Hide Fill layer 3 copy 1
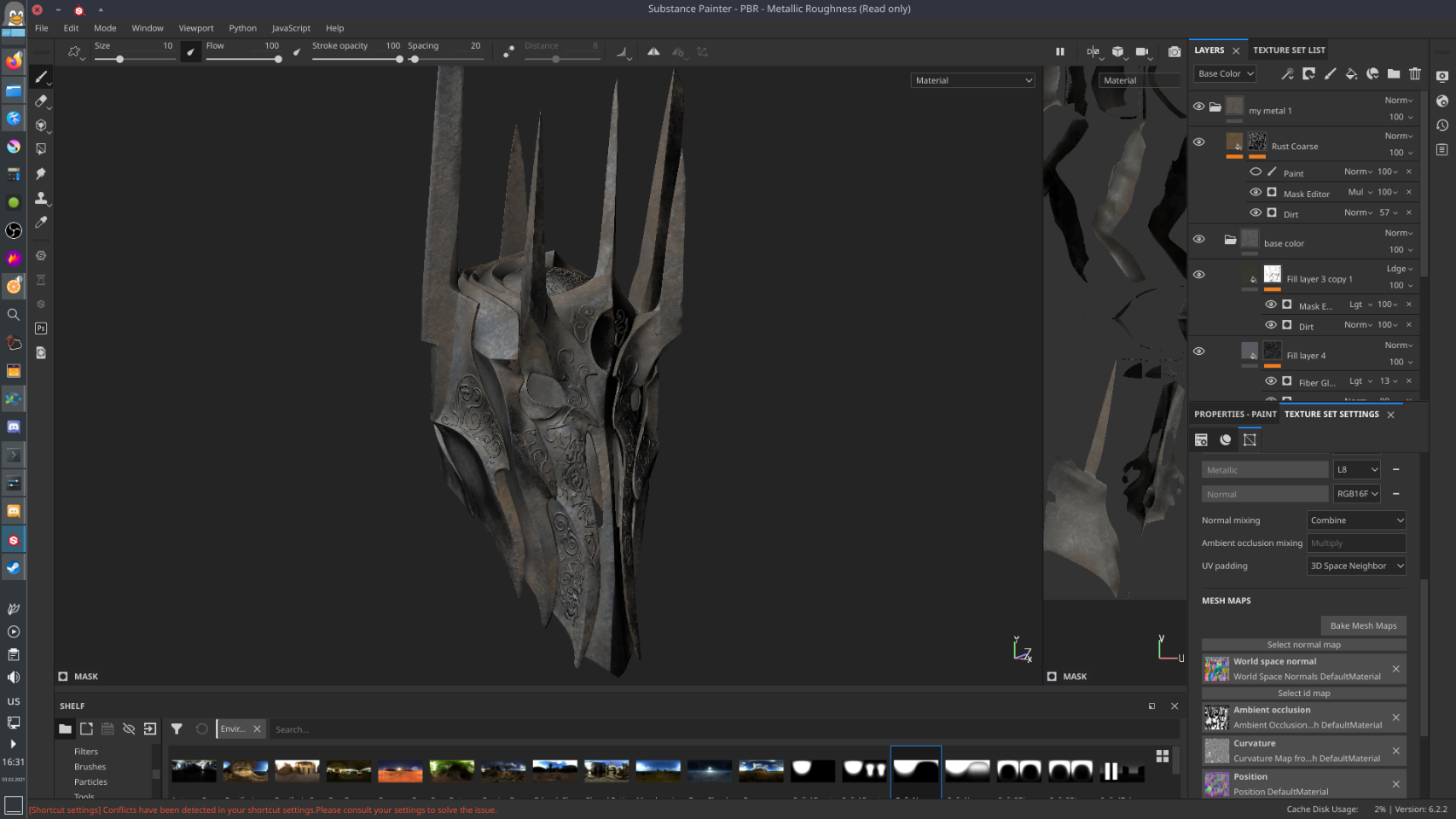Viewport: 1456px width, 819px height. (x=1198, y=275)
